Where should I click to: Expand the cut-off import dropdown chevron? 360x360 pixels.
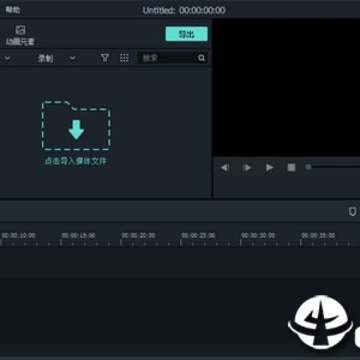pyautogui.click(x=7, y=58)
